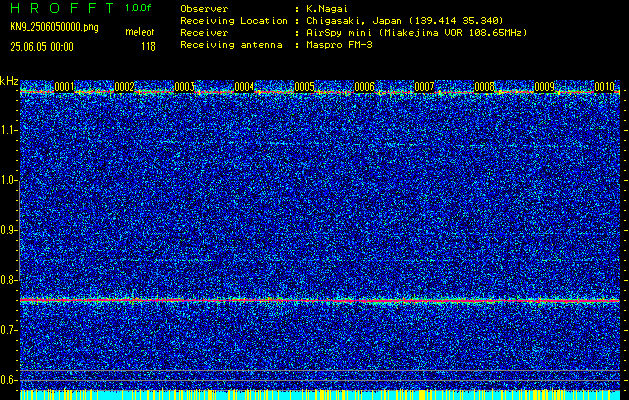Click the AirSpy mini receiver text
The image size is (629, 400).
pos(416,32)
